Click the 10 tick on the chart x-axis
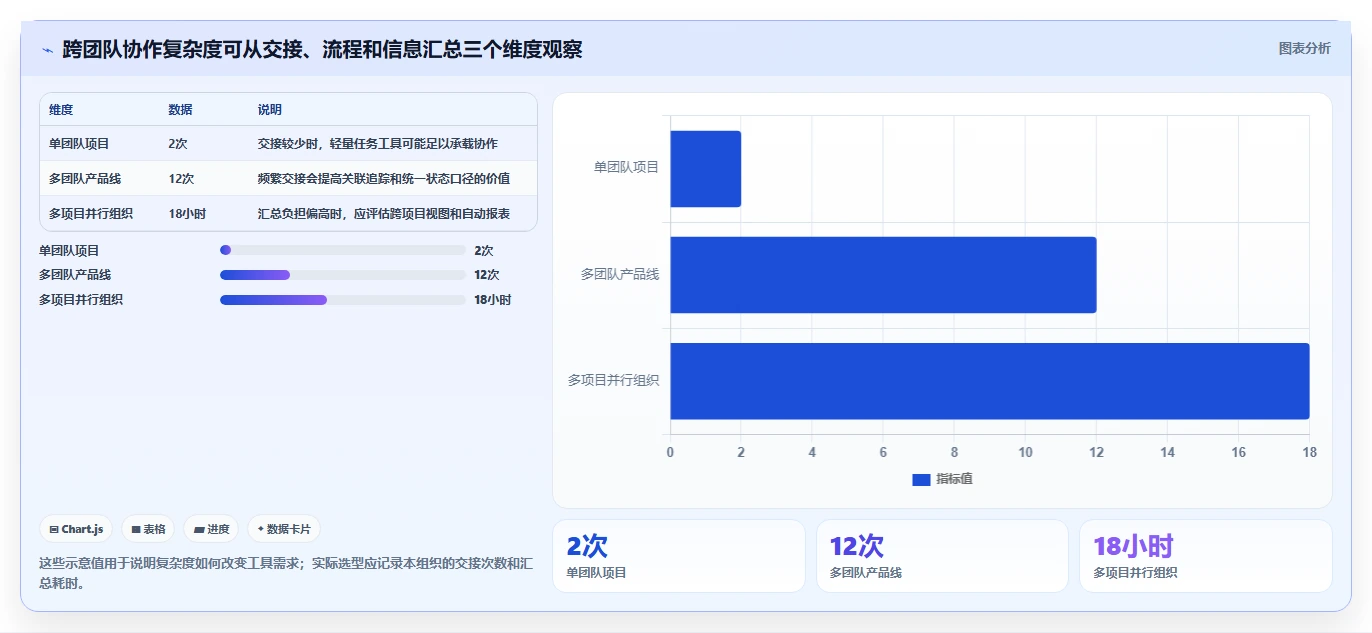The width and height of the screenshot is (1372, 633). [x=1025, y=453]
